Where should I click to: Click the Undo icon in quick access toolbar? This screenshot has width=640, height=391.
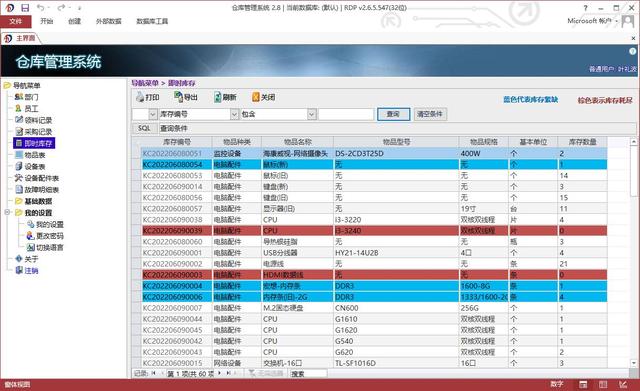[x=40, y=8]
